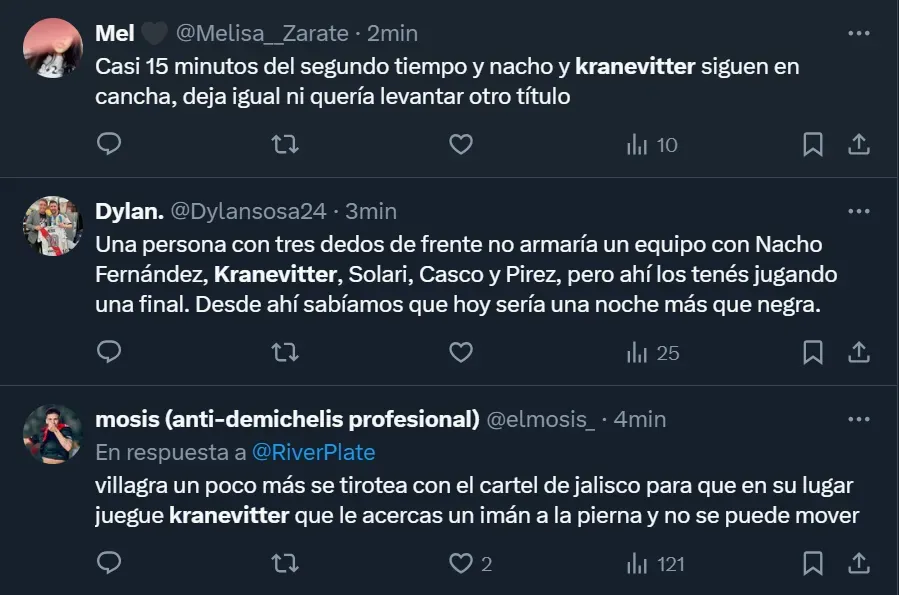This screenshot has width=899, height=595.
Task: Reply to Mel's tweet
Action: pos(109,145)
